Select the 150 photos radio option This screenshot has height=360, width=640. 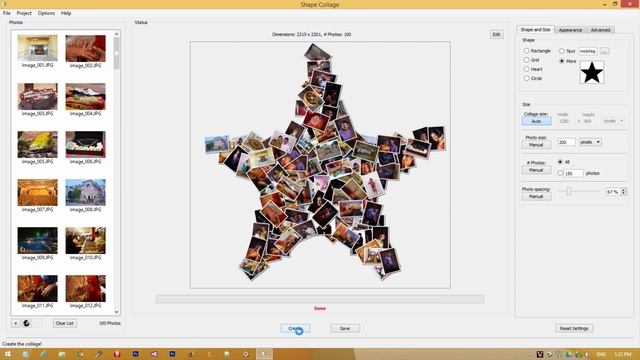(x=560, y=173)
